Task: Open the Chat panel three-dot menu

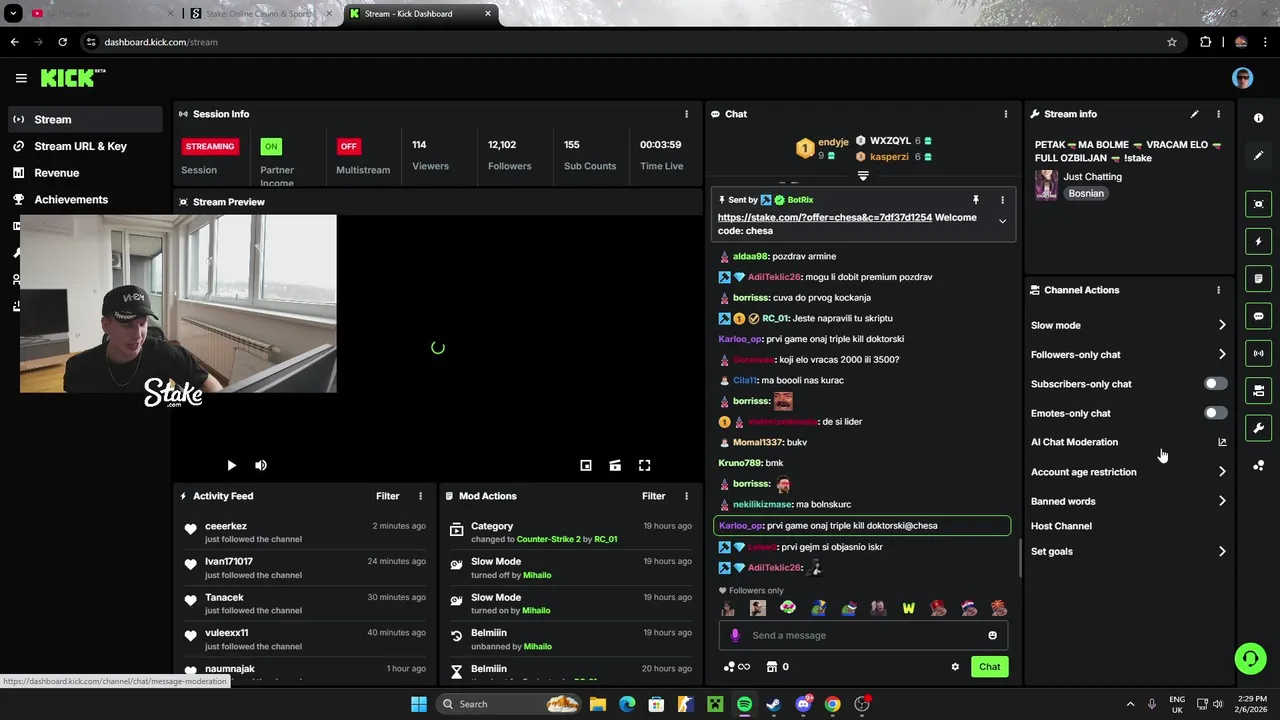Action: click(1006, 114)
